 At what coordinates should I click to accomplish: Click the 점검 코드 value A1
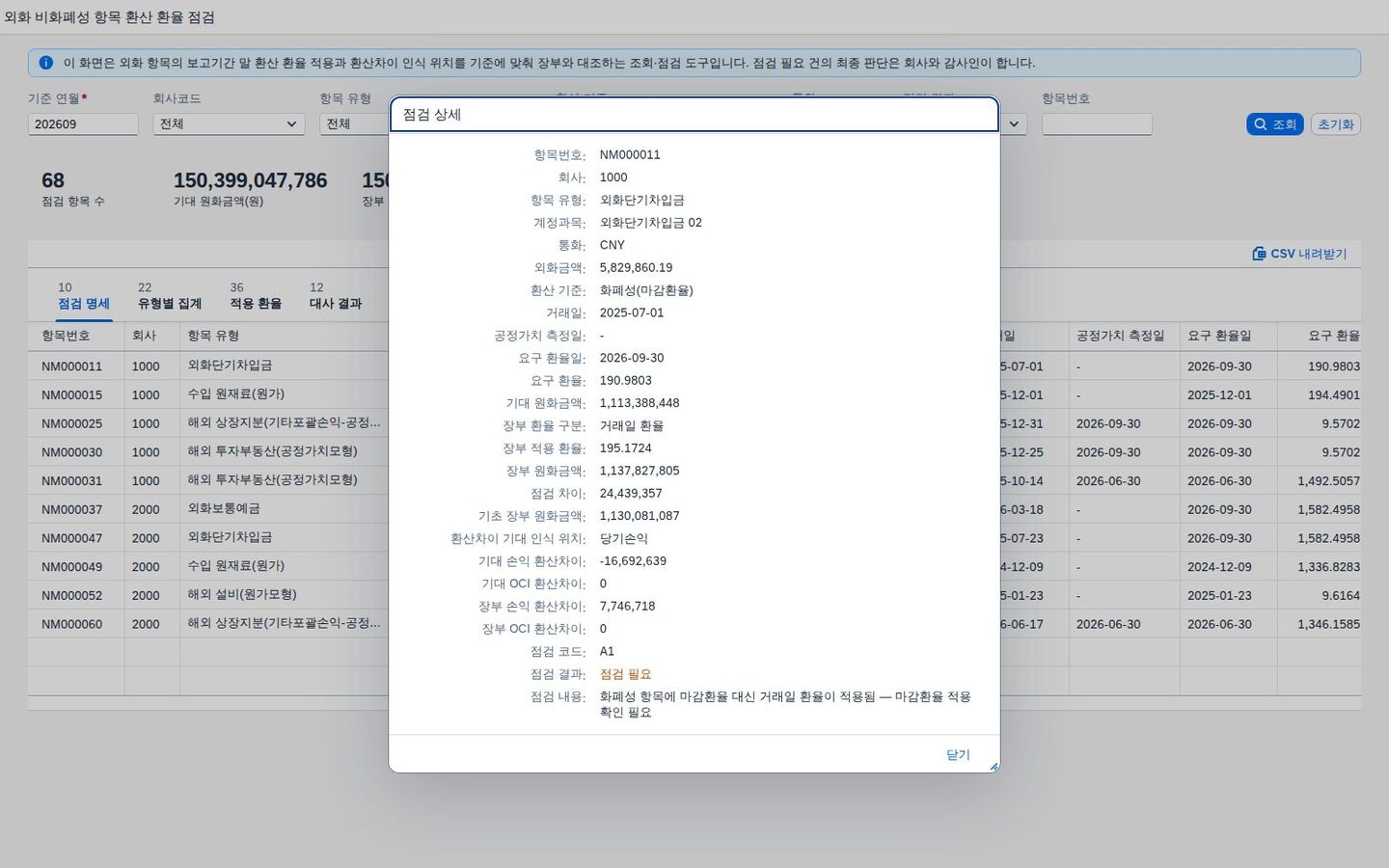(607, 651)
